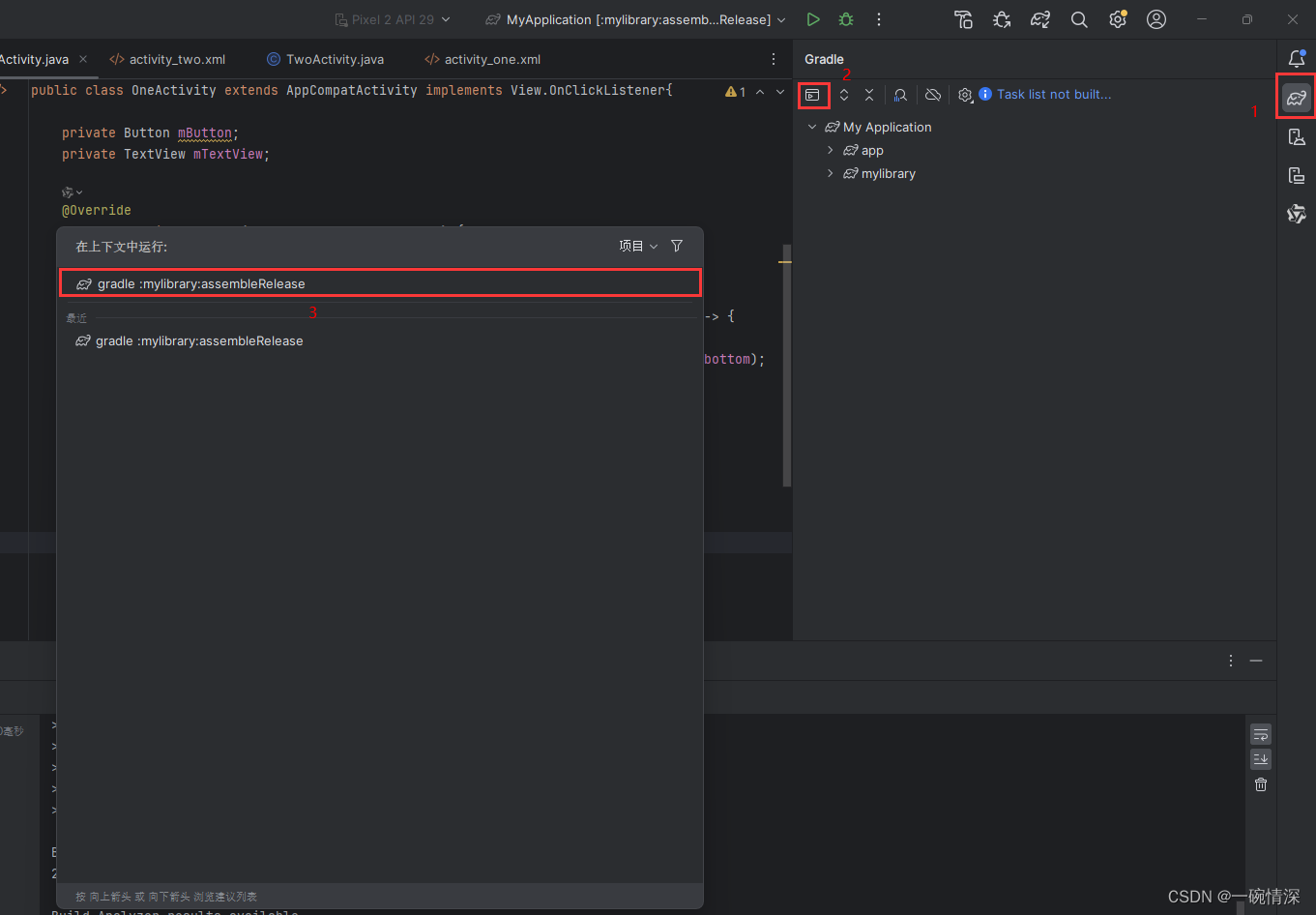Hide the bottom tool window with the minimize icon
This screenshot has width=1316, height=915.
coord(1256,661)
